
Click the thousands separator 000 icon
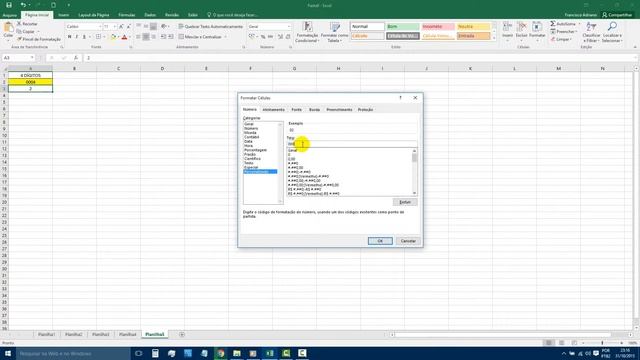click(x=270, y=37)
